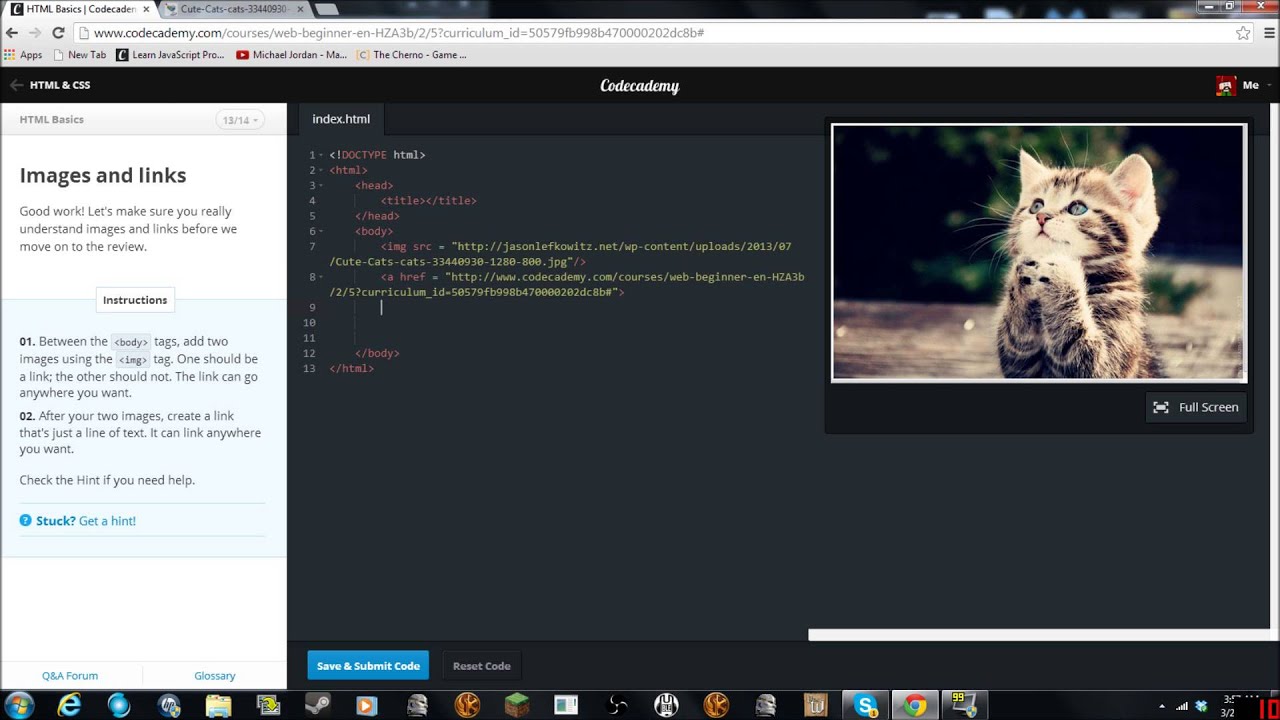Click the Reset Code button

click(x=481, y=666)
